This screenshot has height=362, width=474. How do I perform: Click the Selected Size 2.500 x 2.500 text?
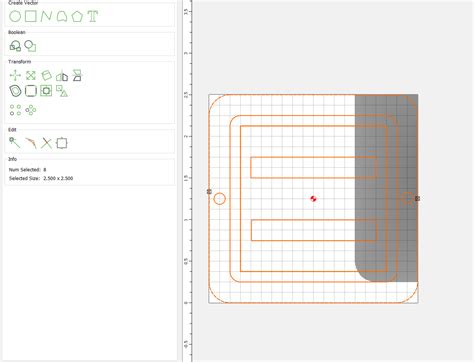coord(41,178)
